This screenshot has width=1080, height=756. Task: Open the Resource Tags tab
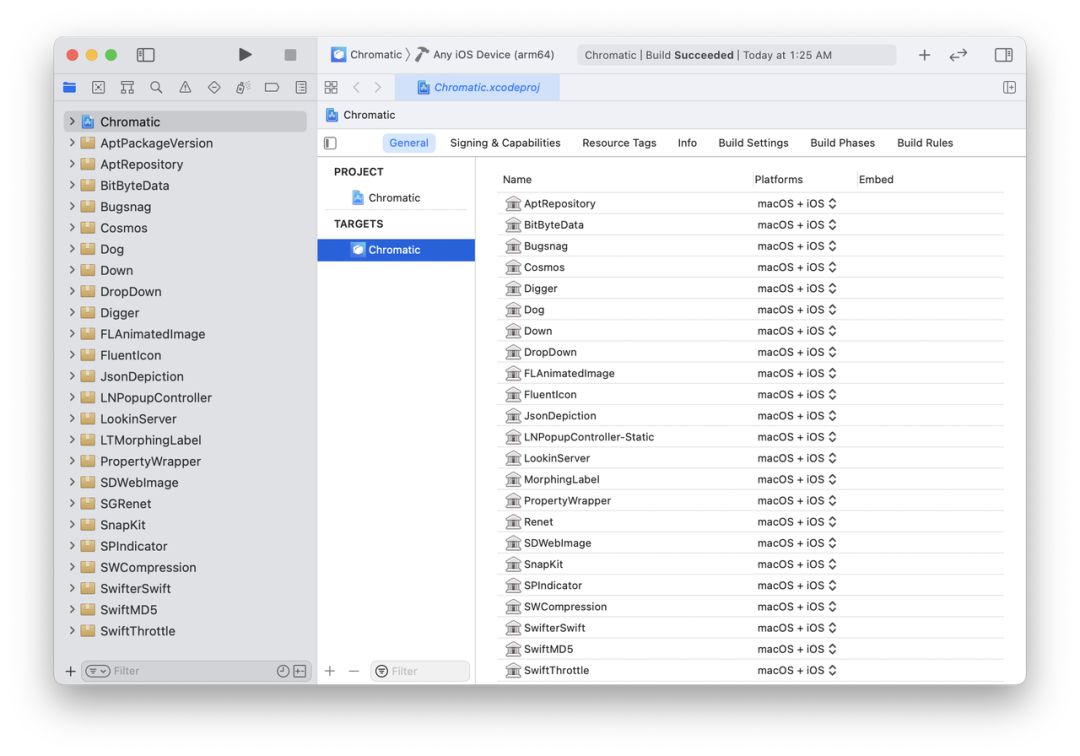[x=619, y=143]
